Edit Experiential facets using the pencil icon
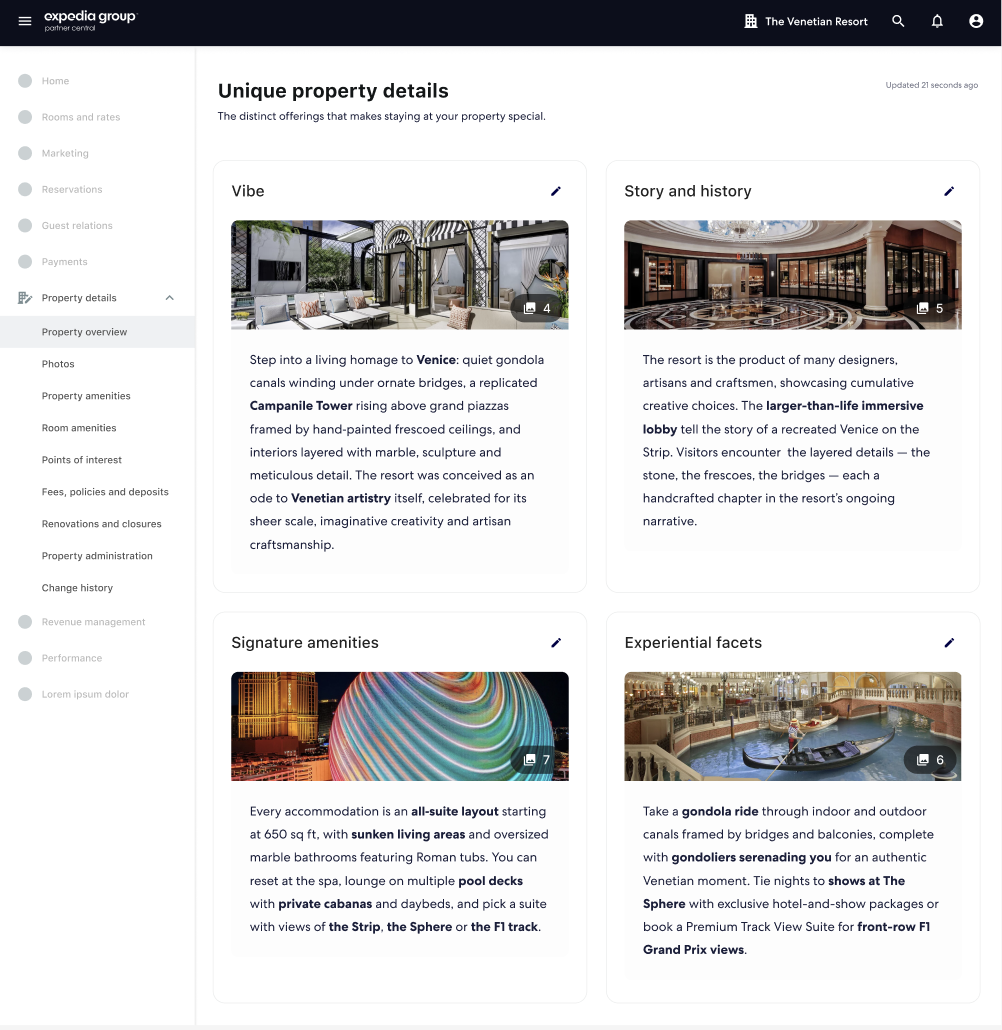The height and width of the screenshot is (1030, 1002). 949,642
